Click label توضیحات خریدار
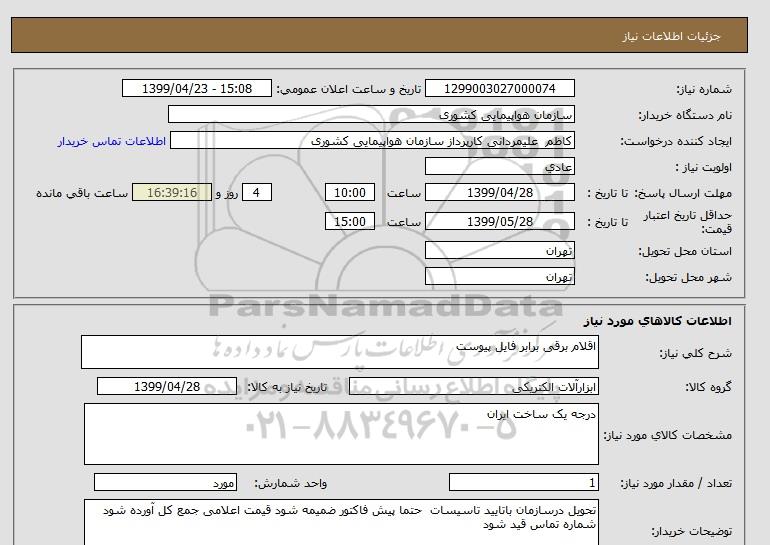The image size is (770, 545). tap(691, 531)
